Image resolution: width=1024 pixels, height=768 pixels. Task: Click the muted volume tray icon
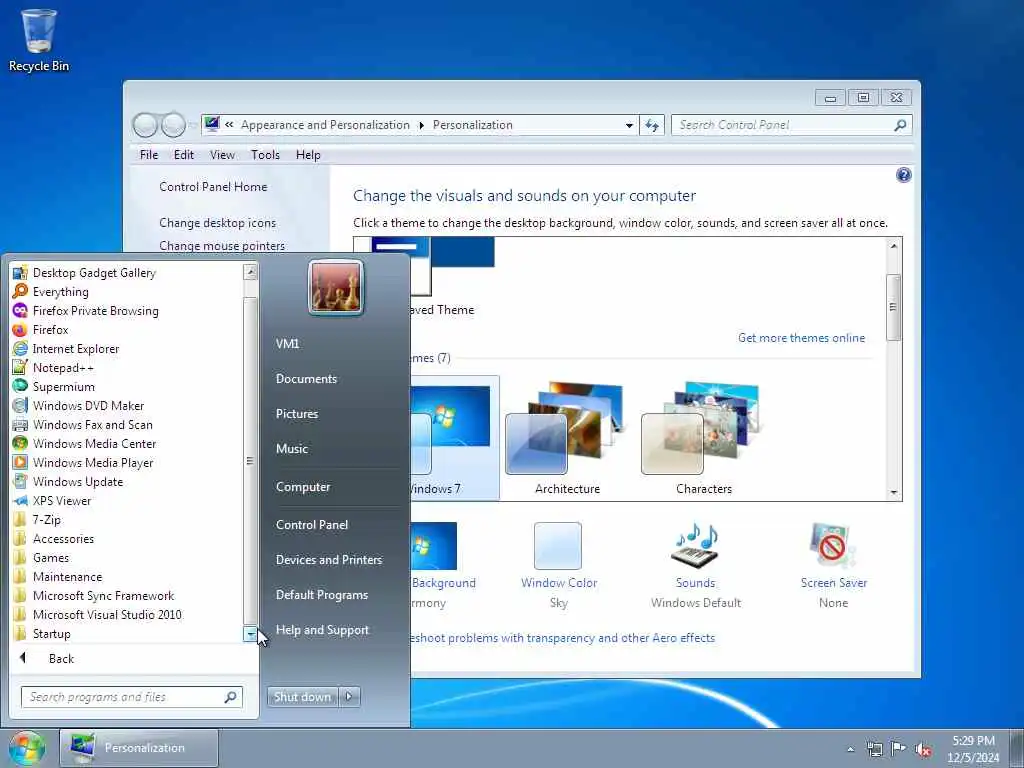[923, 749]
